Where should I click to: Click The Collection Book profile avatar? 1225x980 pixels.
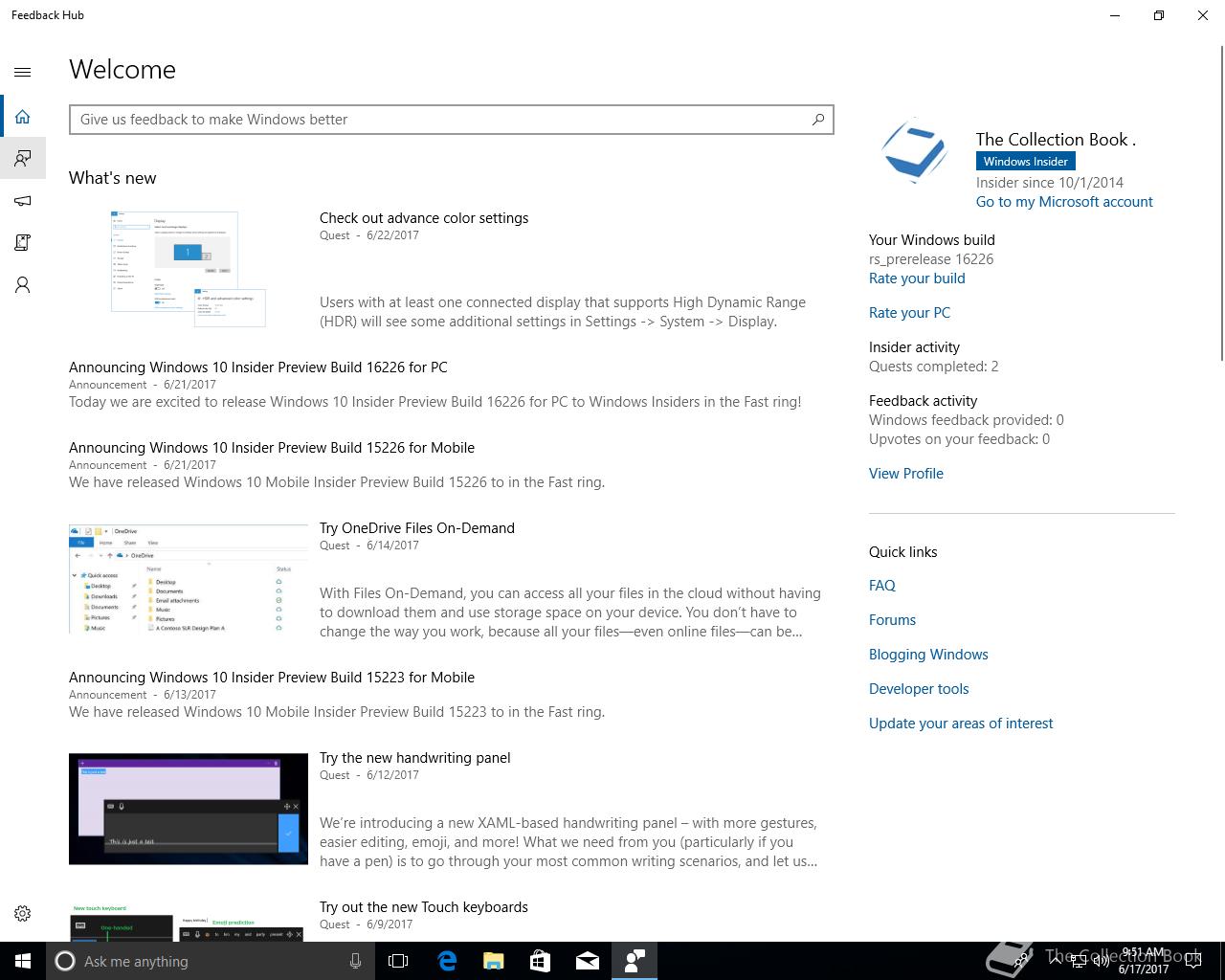click(x=914, y=150)
